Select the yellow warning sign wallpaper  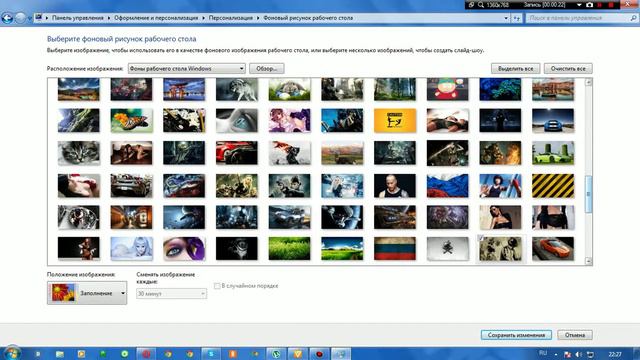pos(395,120)
